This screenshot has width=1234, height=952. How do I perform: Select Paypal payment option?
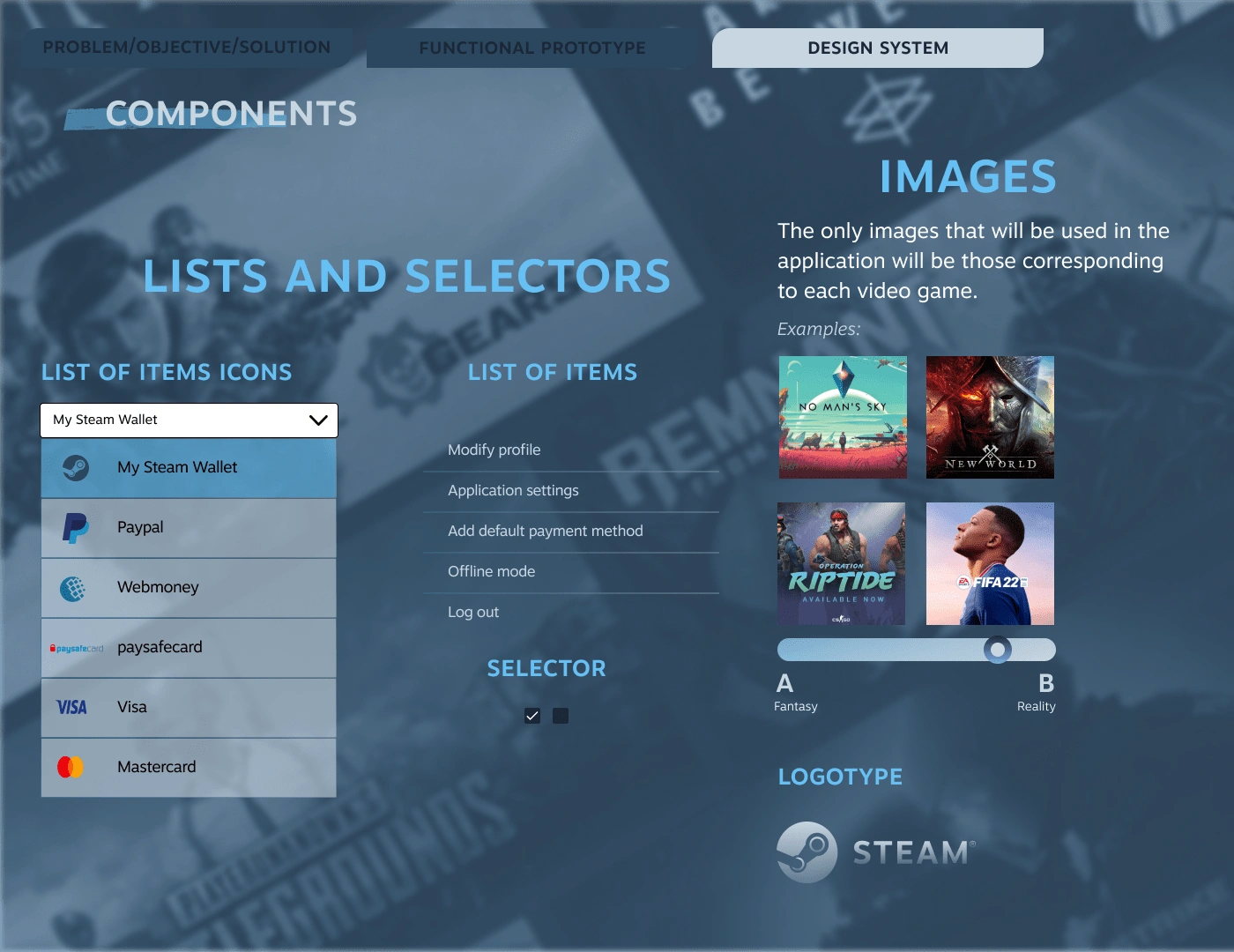(189, 528)
